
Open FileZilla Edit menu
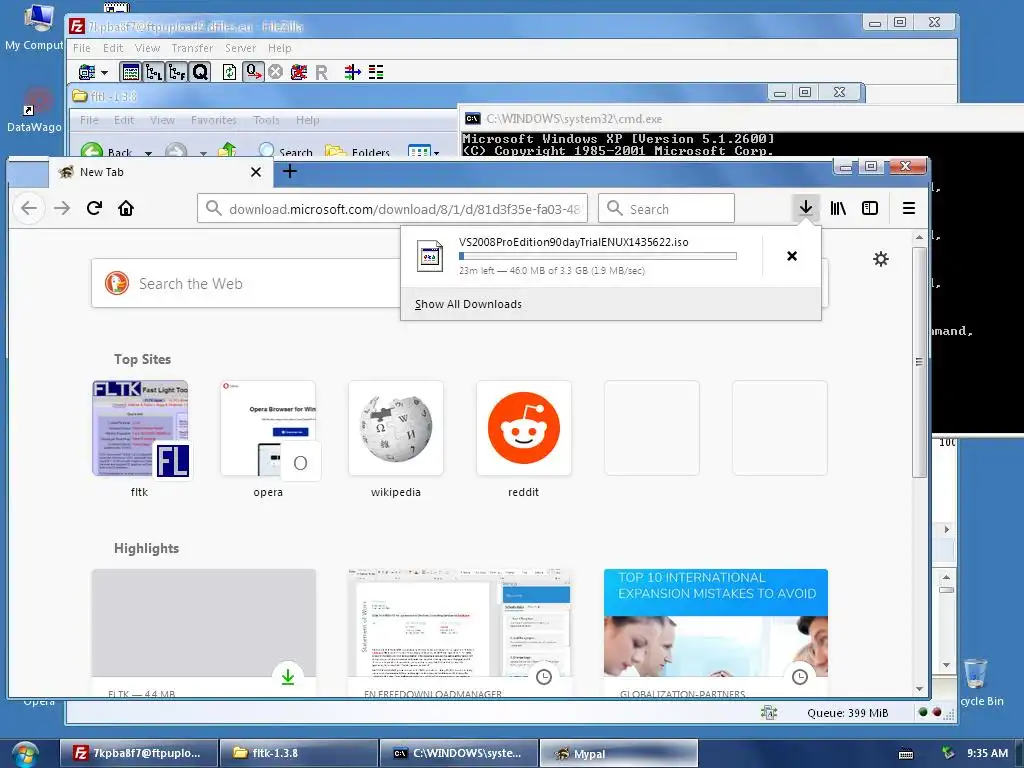(113, 48)
